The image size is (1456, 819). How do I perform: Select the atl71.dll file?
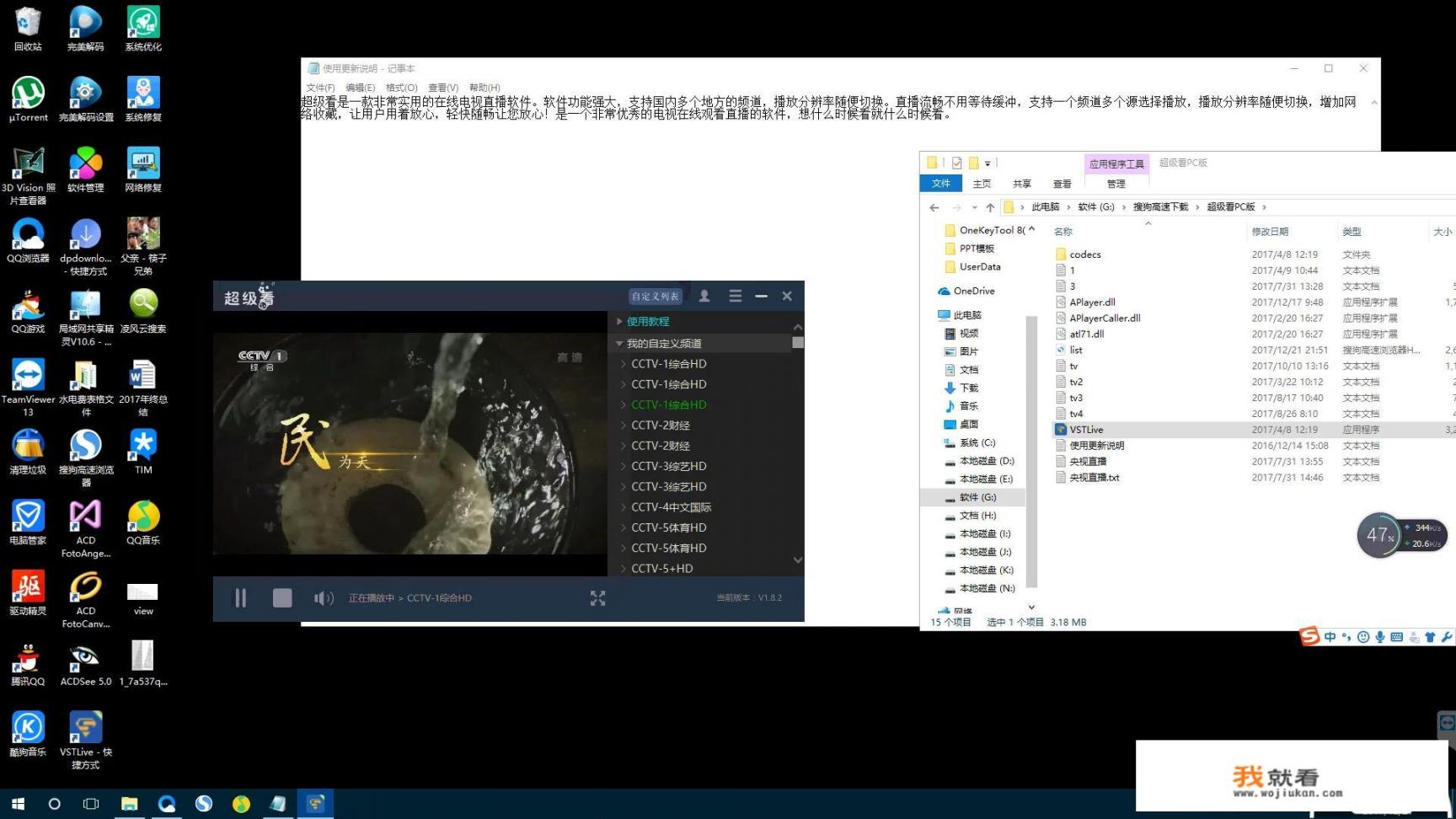tap(1086, 335)
